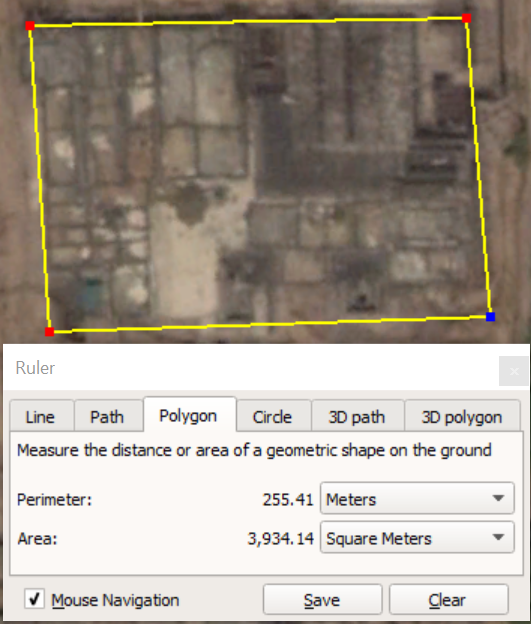Click the Measure the distance description text
The height and width of the screenshot is (624, 531).
tap(254, 451)
